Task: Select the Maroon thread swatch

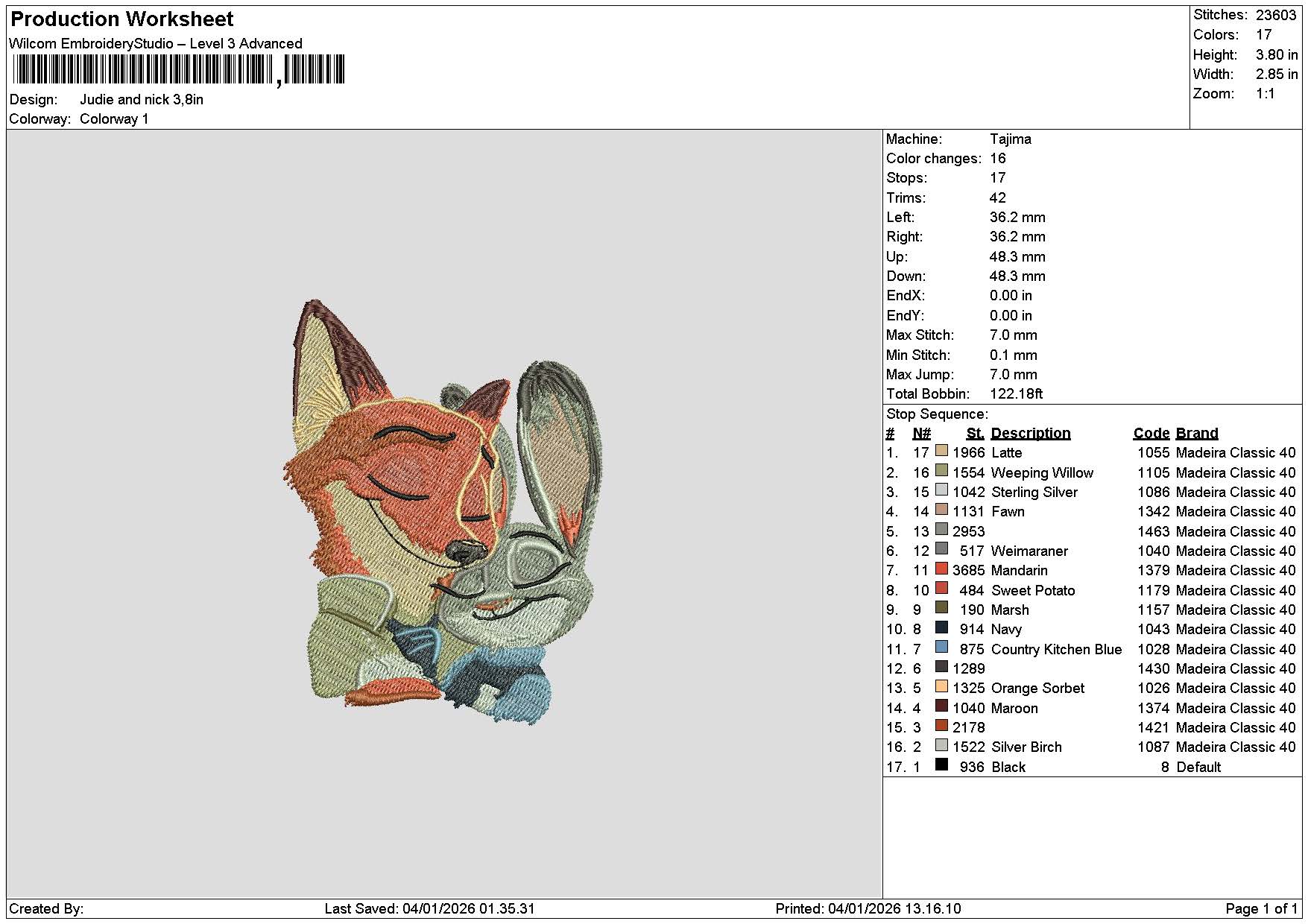Action: (x=941, y=706)
